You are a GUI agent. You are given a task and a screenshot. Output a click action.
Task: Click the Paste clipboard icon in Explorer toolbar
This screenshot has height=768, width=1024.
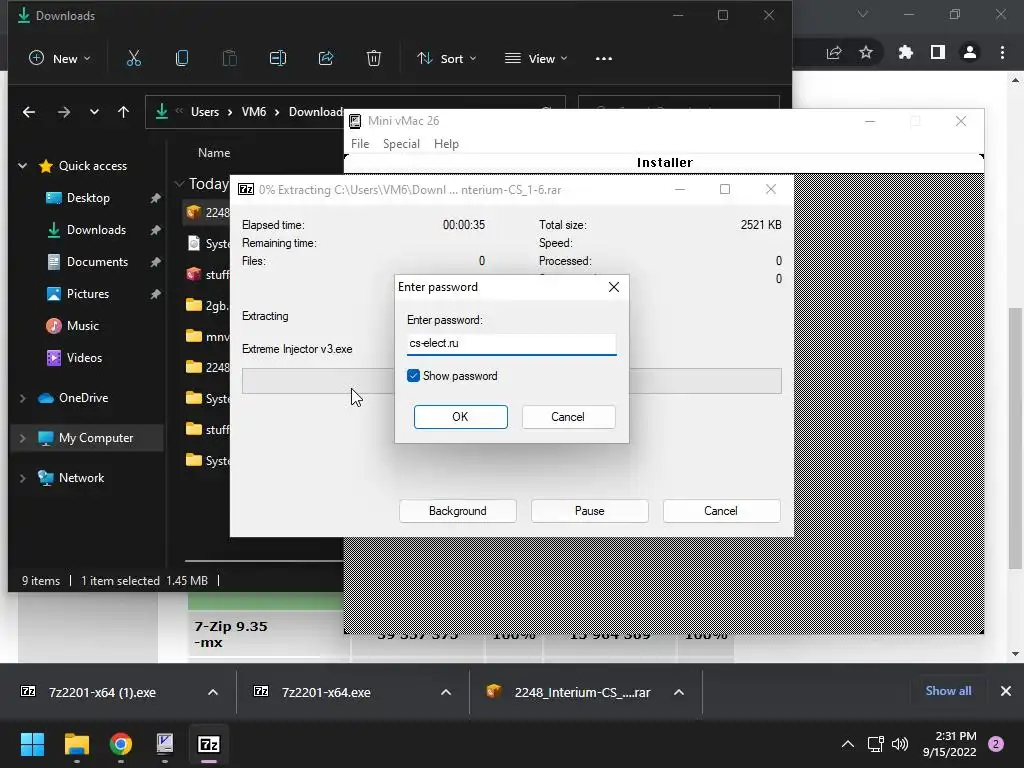(x=230, y=58)
